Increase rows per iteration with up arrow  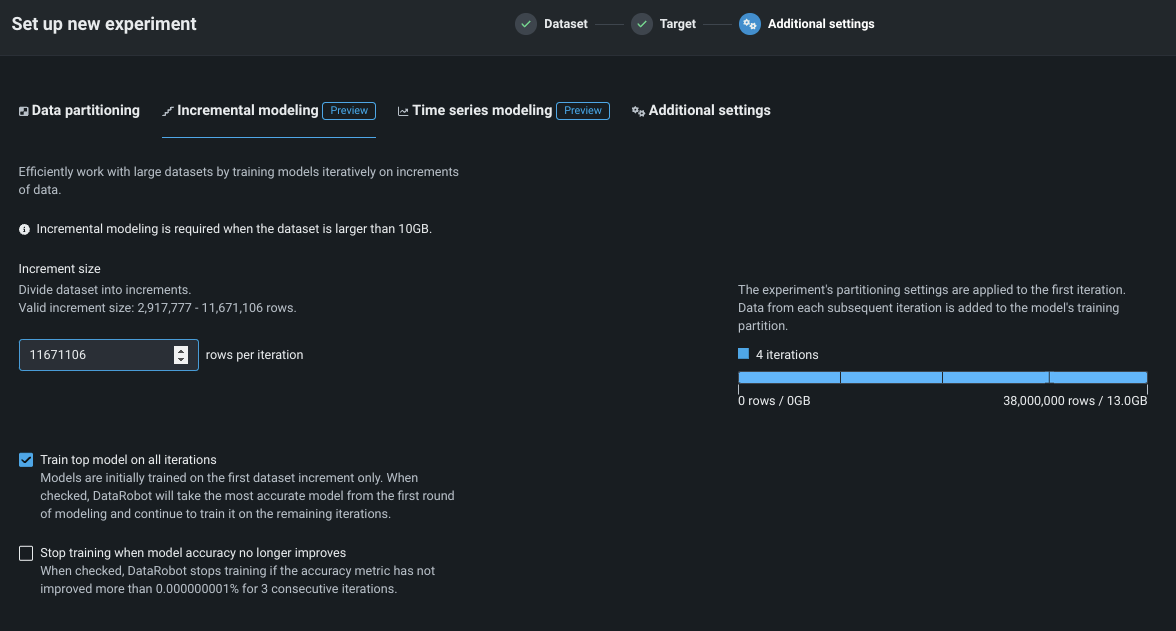pos(180,350)
